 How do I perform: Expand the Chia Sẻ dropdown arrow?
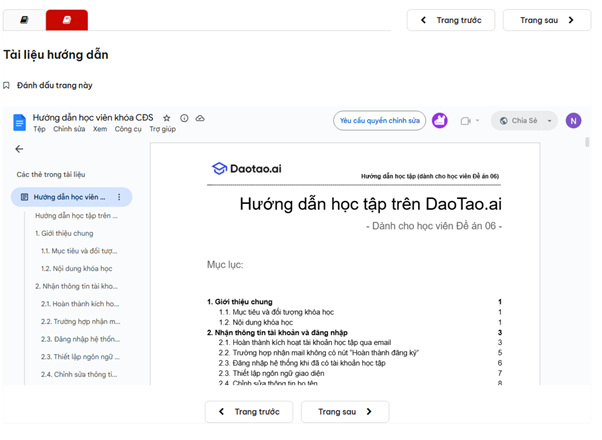pyautogui.click(x=550, y=121)
